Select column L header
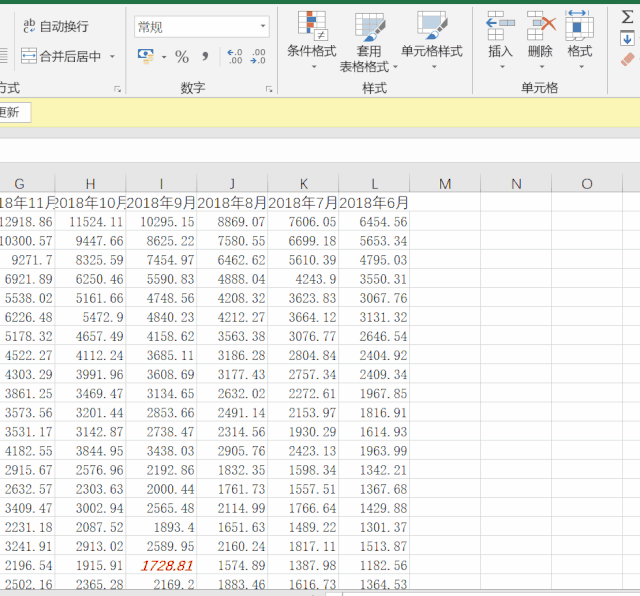Image resolution: width=640 pixels, height=596 pixels. (x=374, y=184)
